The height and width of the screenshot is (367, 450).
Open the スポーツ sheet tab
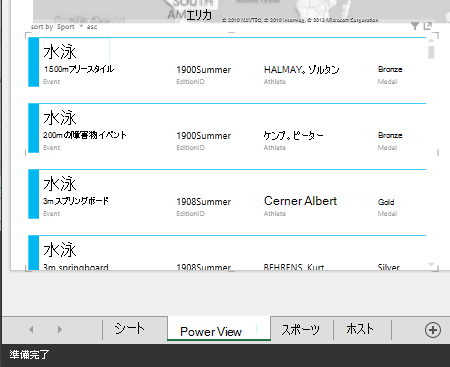[301, 329]
